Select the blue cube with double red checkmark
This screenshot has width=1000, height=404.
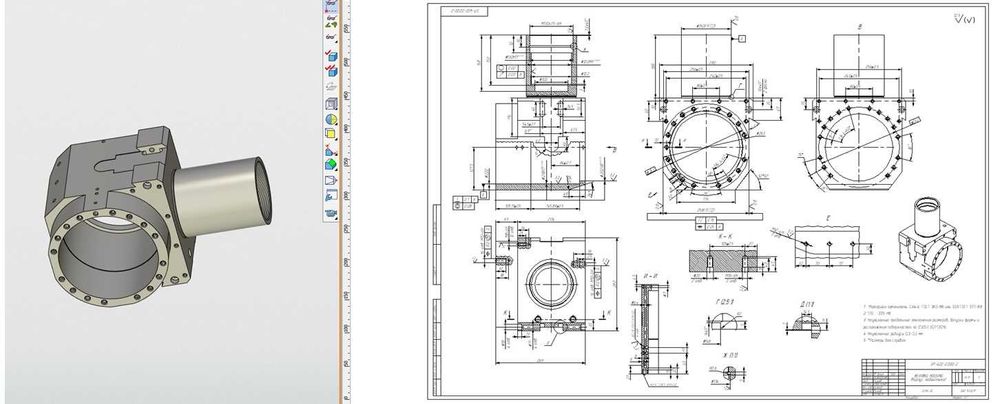(330, 70)
